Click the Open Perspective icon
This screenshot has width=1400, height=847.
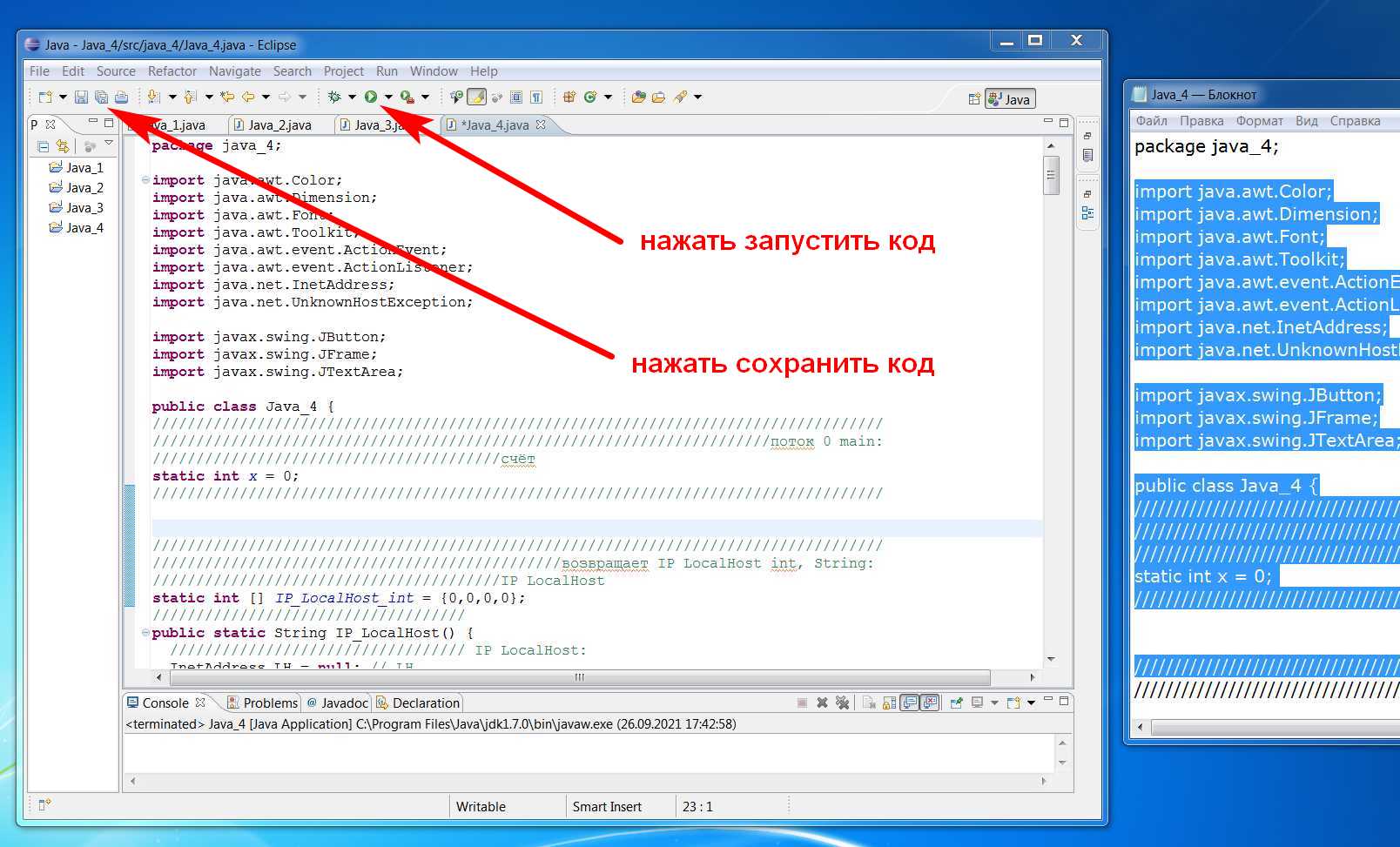point(974,99)
